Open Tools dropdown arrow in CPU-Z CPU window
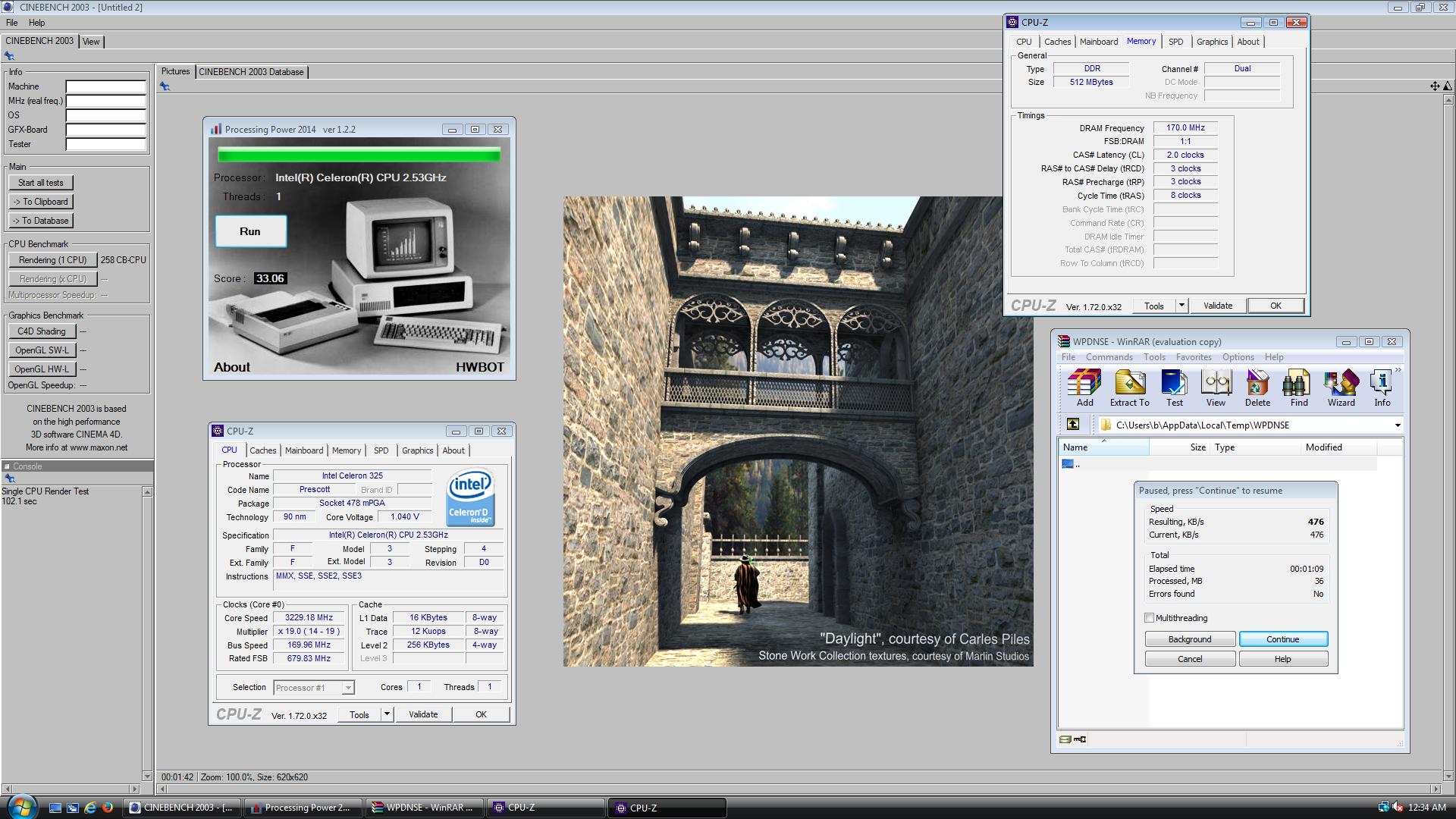Viewport: 1456px width, 819px height. [x=387, y=714]
